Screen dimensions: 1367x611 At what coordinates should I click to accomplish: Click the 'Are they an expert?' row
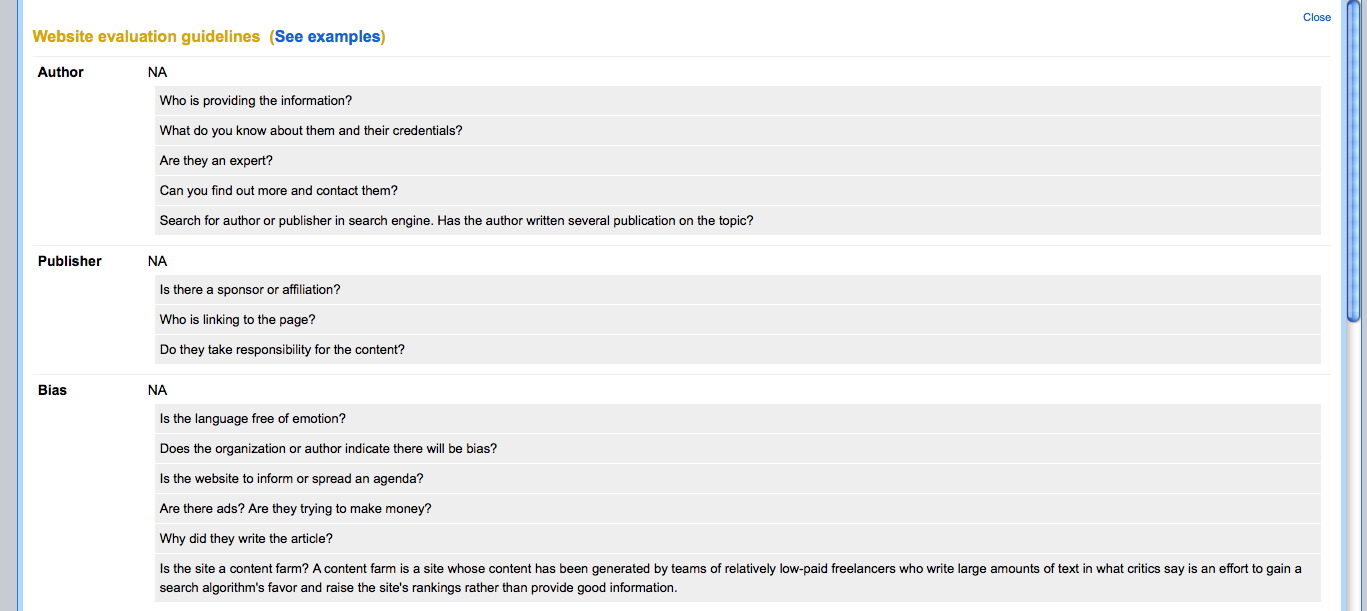738,161
